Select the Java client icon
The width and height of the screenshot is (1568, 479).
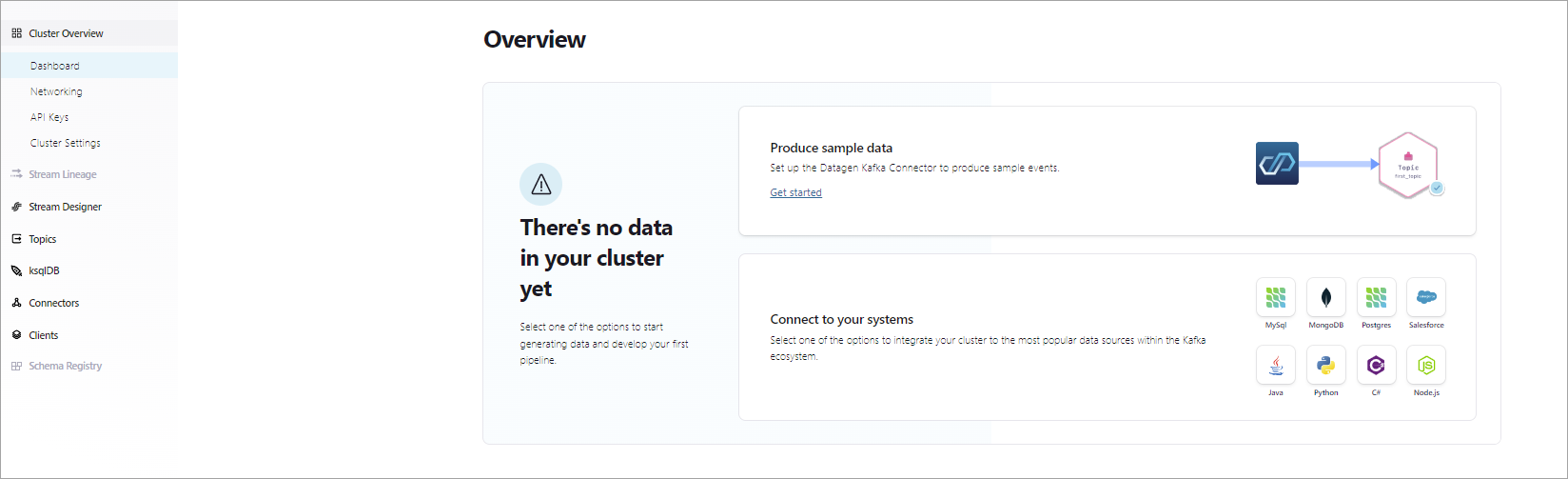point(1276,365)
